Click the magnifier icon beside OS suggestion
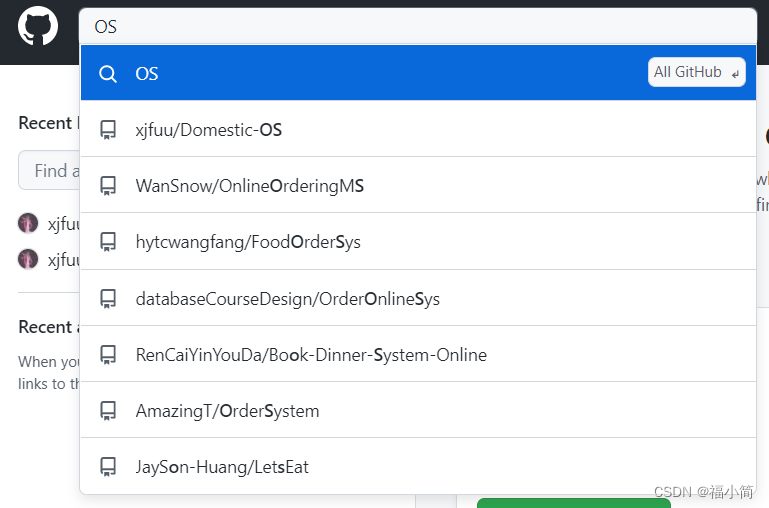Screen dimensions: 769x508 (x=108, y=74)
